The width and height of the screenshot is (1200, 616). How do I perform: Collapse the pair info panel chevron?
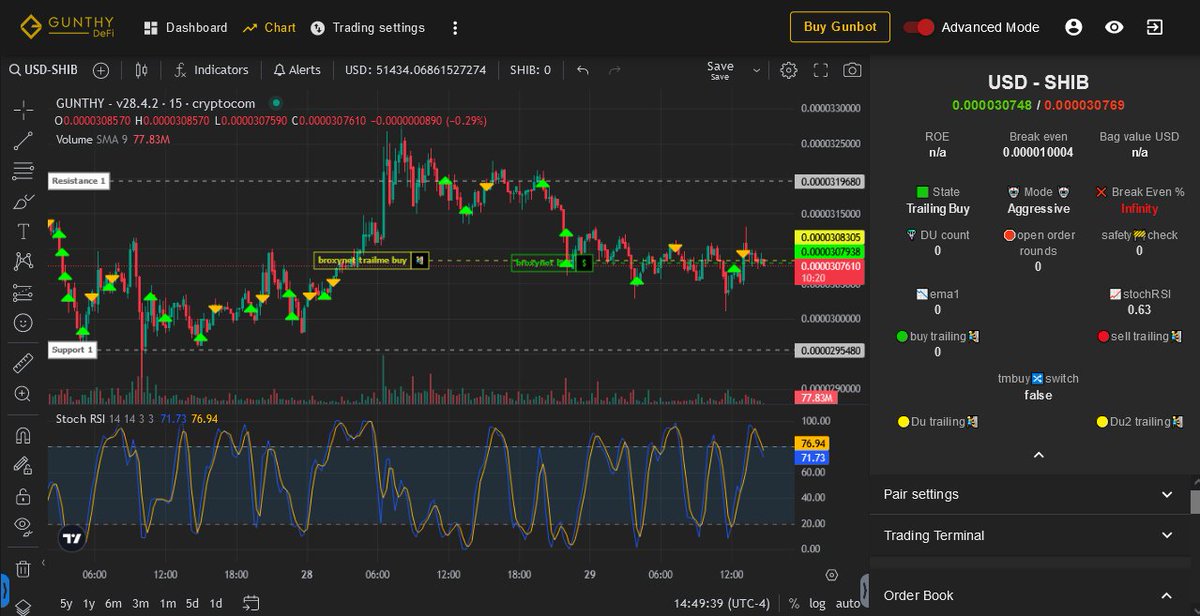(x=1038, y=455)
